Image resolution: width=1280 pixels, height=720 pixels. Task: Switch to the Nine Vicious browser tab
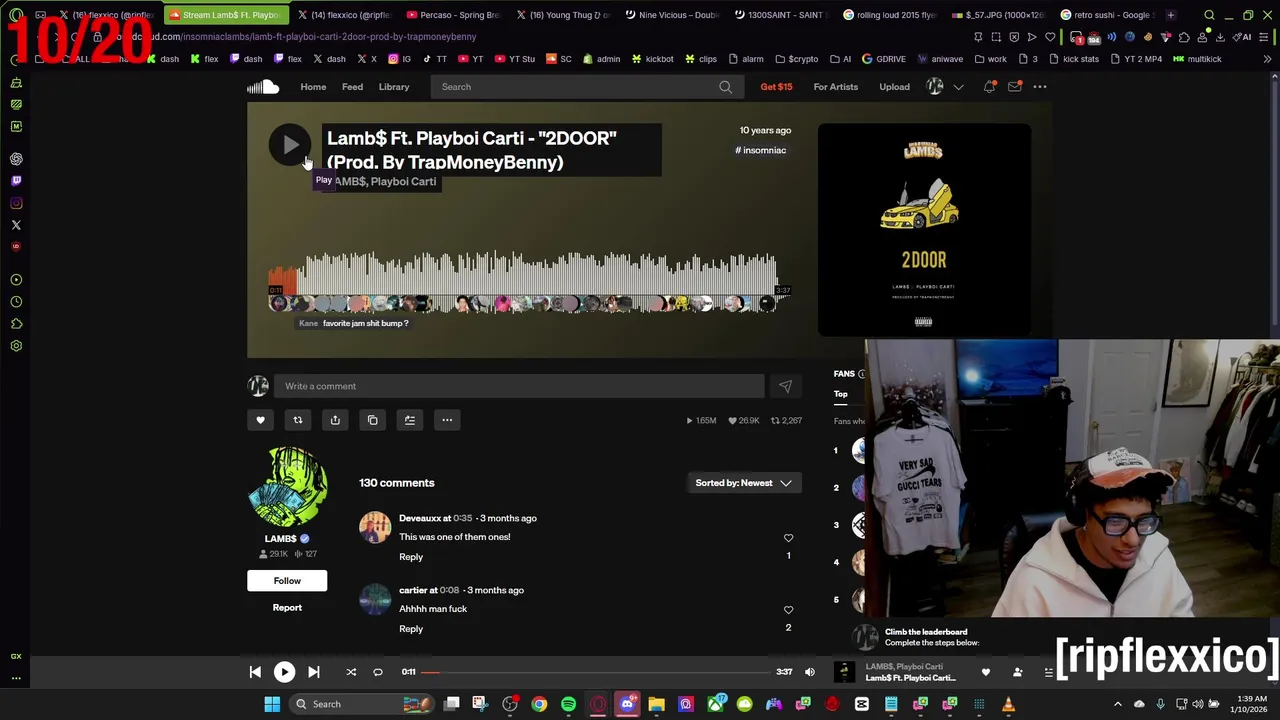click(672, 15)
